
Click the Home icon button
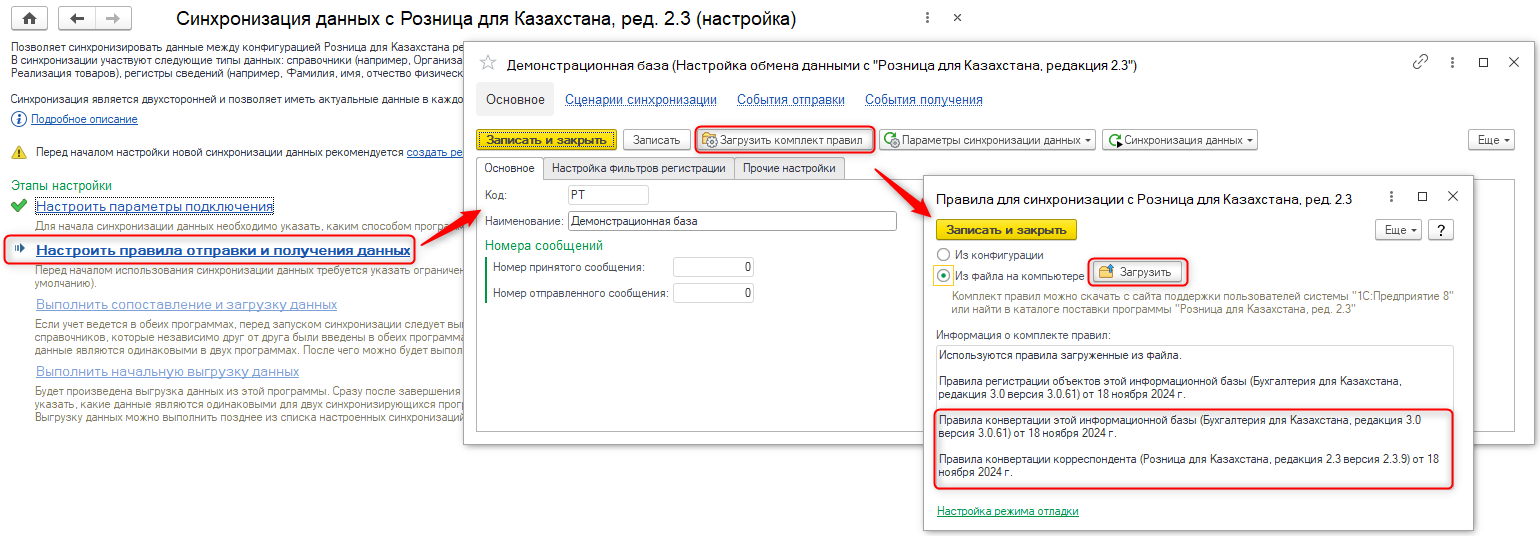[x=29, y=19]
